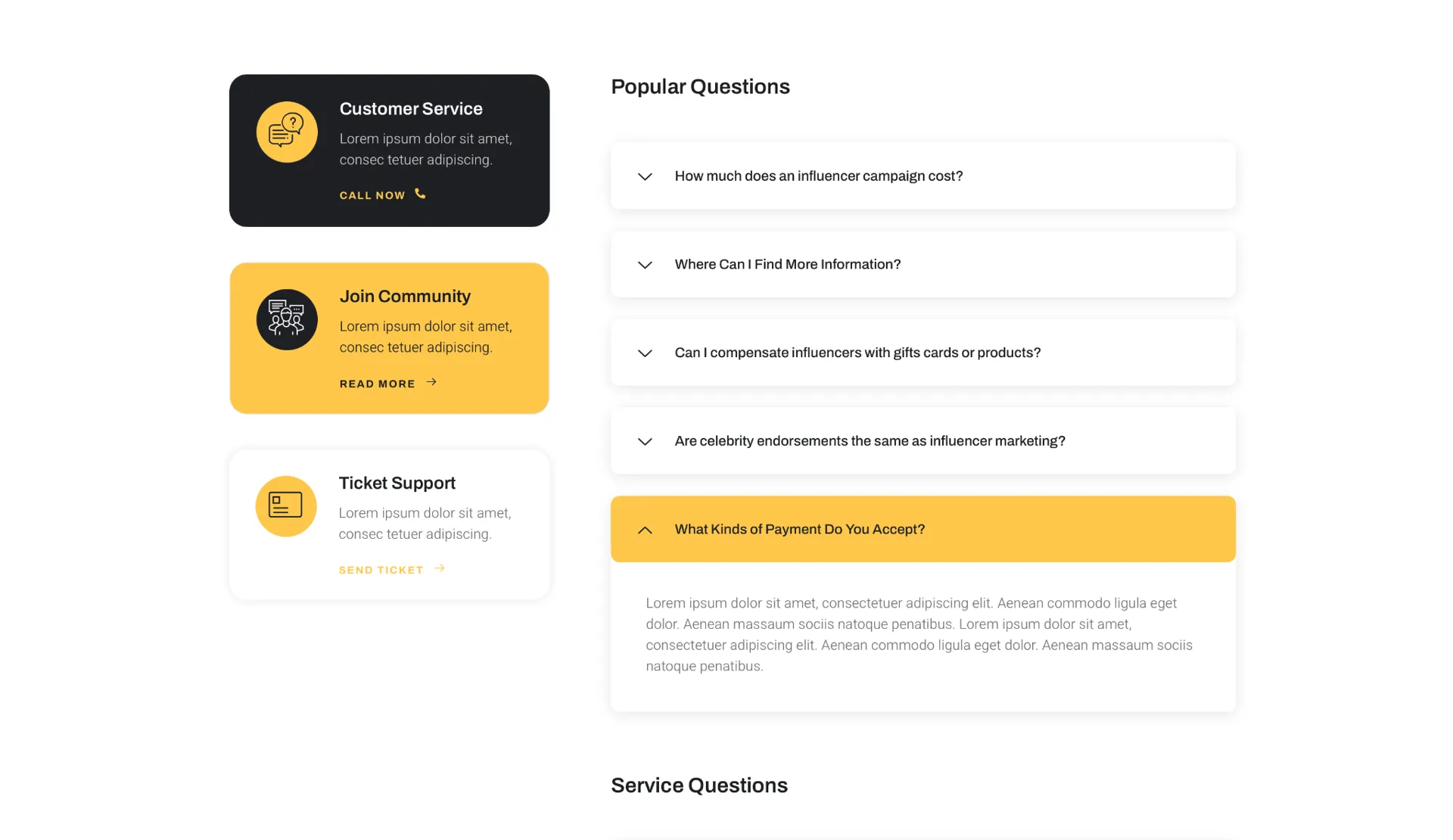The height and width of the screenshot is (840, 1453).
Task: Click the Ticket Support card icon
Action: 285,506
